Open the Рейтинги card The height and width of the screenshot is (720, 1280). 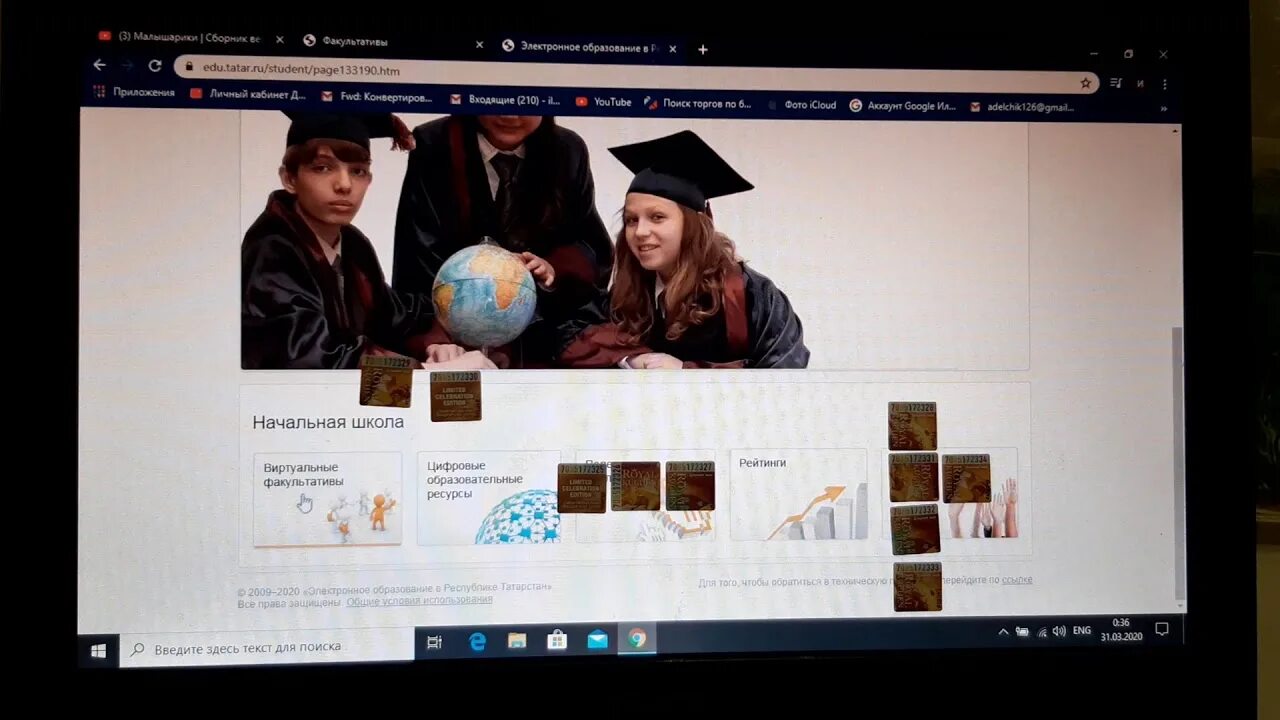798,494
